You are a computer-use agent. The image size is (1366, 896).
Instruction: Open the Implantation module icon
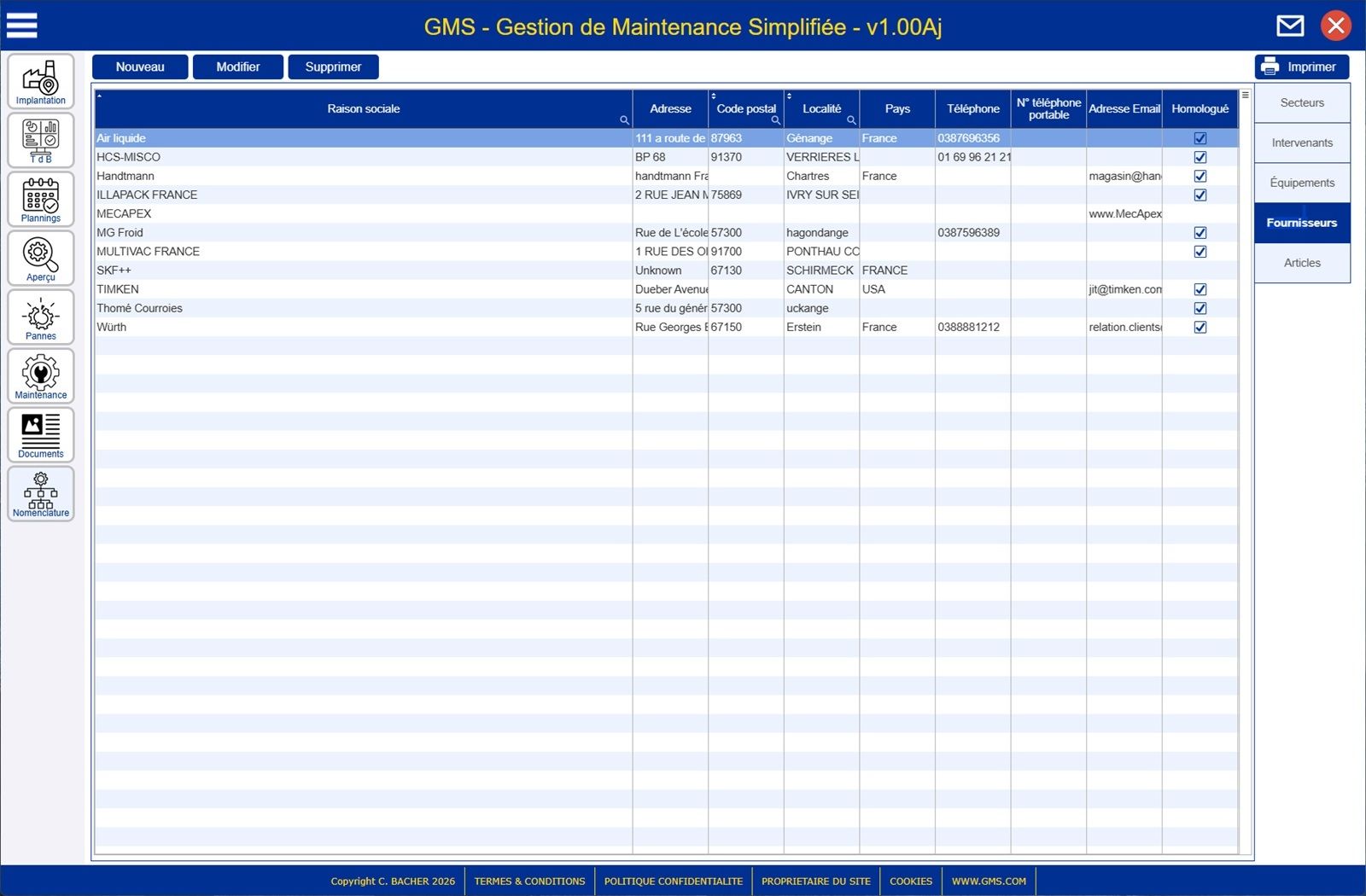point(40,82)
